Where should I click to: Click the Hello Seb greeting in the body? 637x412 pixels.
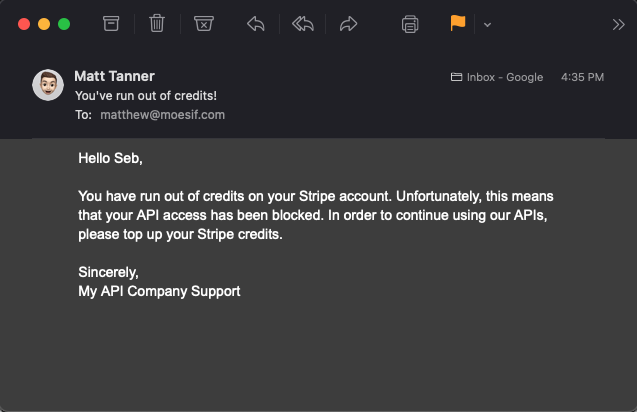click(110, 158)
